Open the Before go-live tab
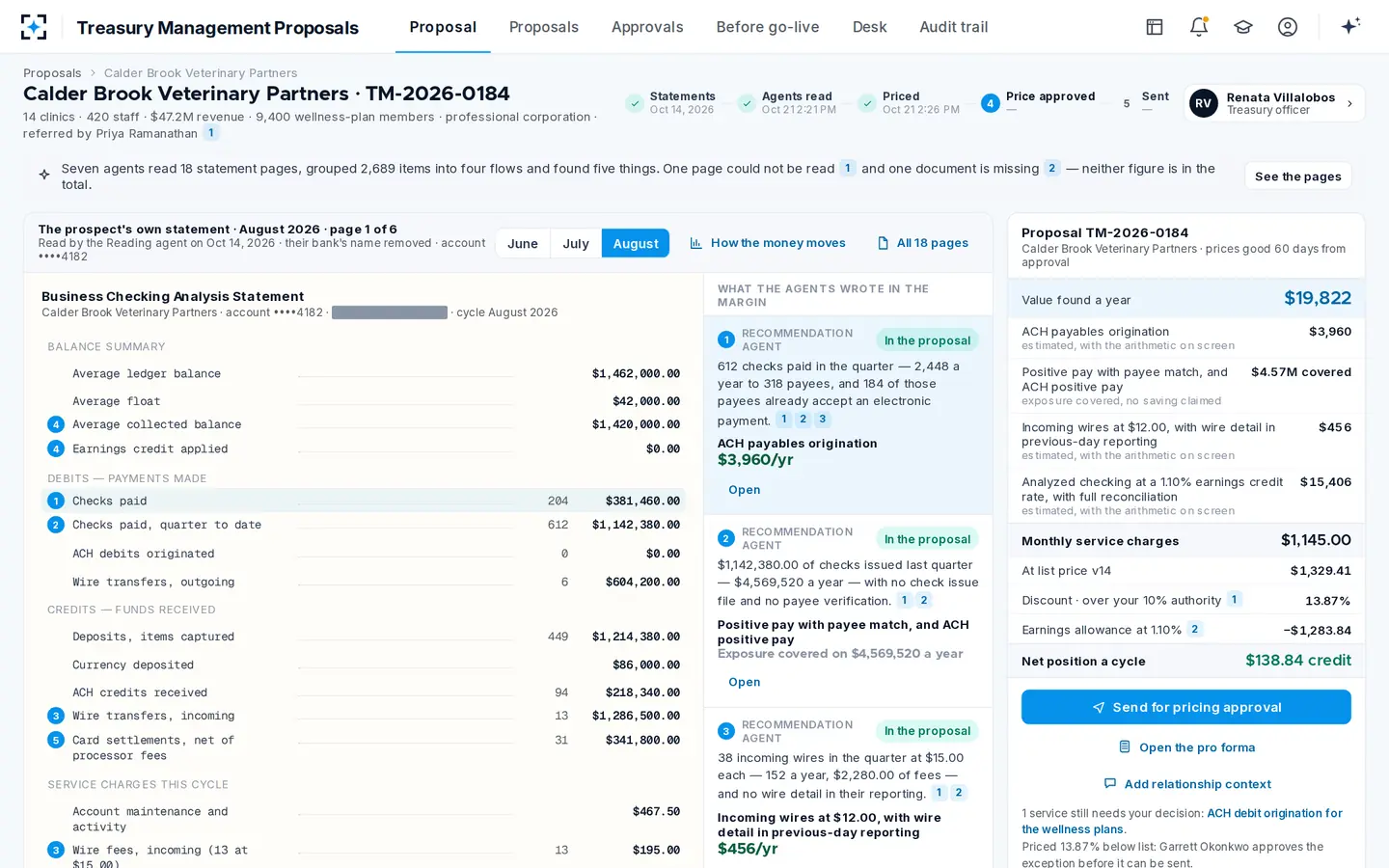The height and width of the screenshot is (868, 1389). pos(768,27)
